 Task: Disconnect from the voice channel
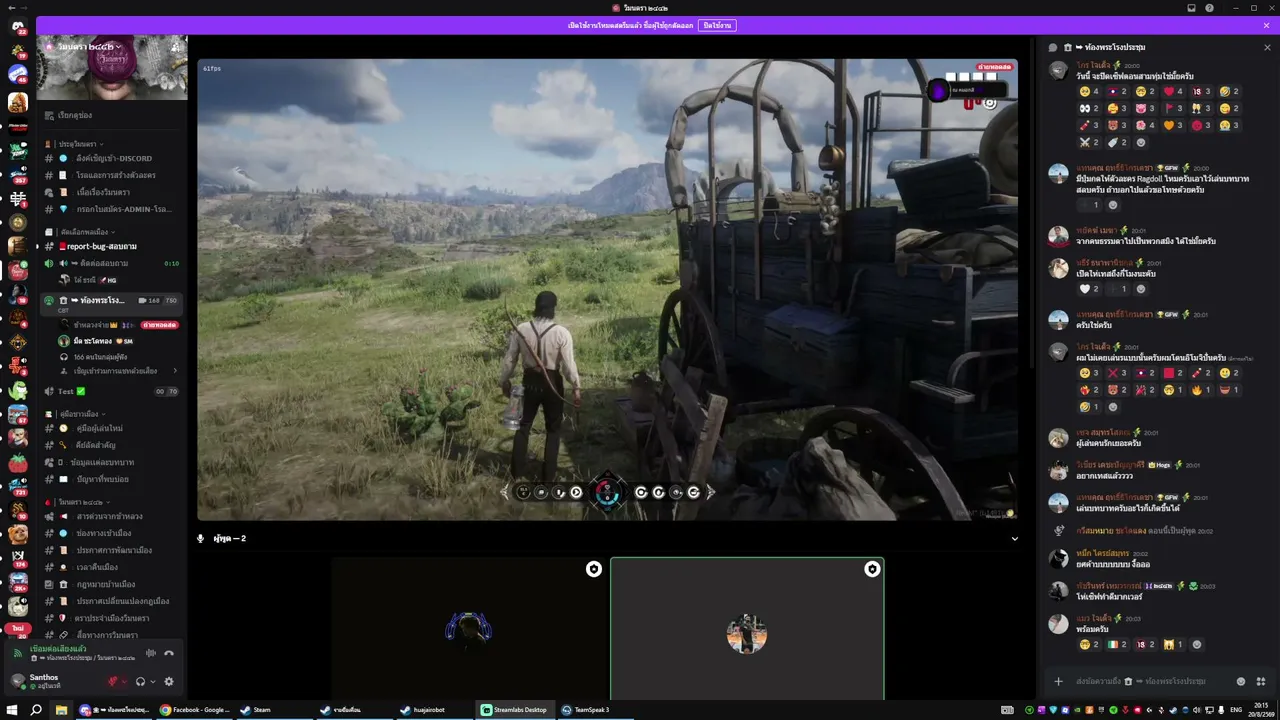pos(169,653)
